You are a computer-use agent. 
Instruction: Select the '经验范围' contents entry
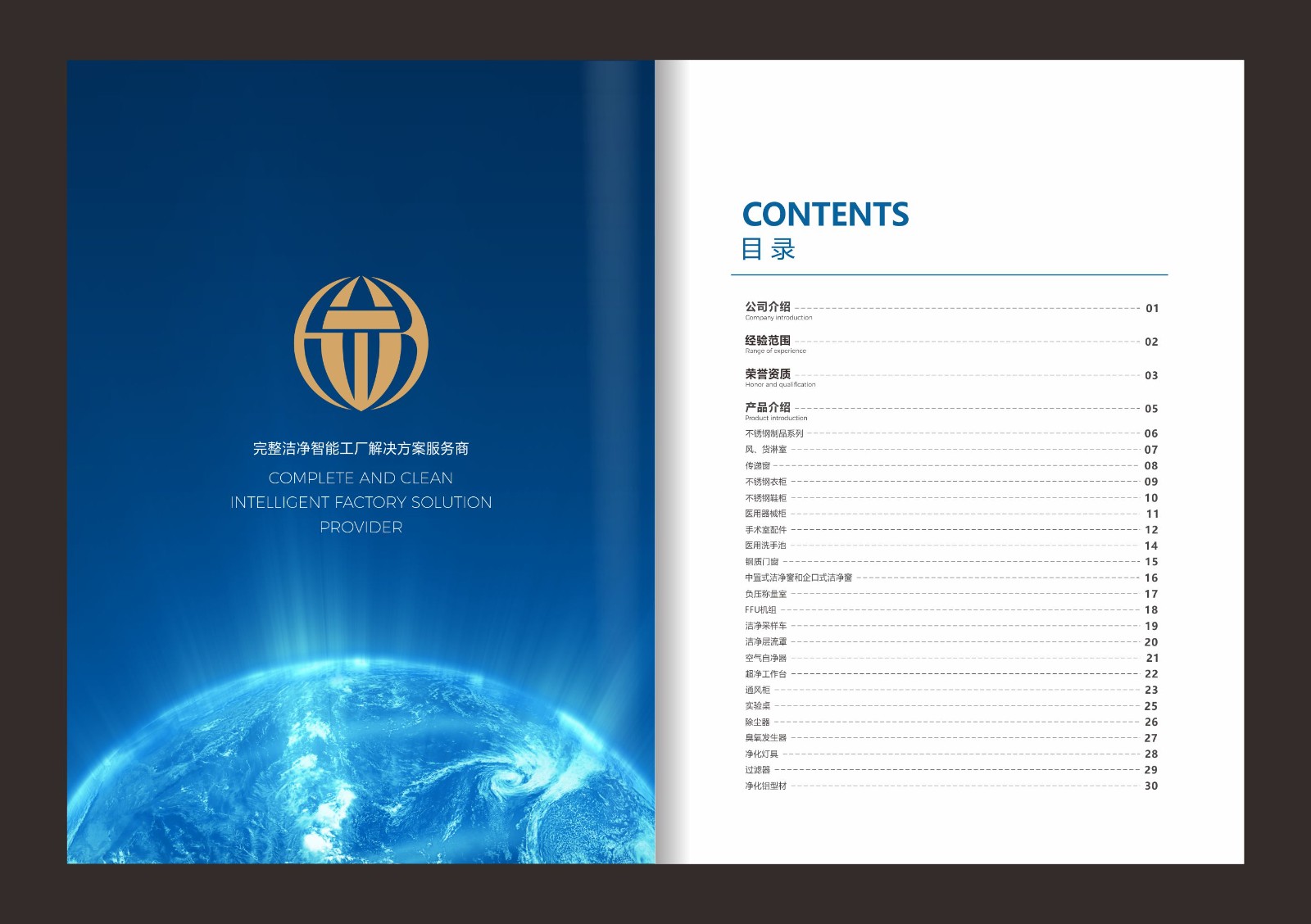coord(768,341)
